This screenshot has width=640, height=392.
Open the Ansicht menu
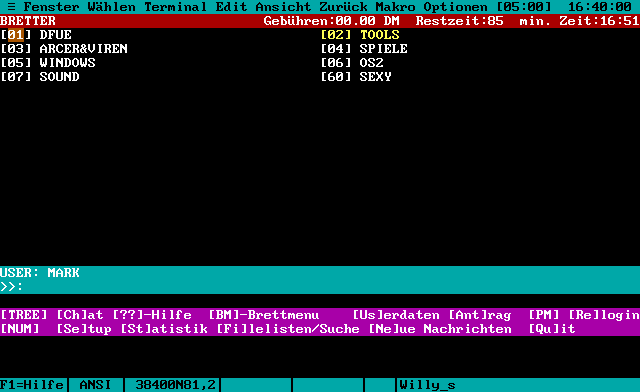coord(283,7)
